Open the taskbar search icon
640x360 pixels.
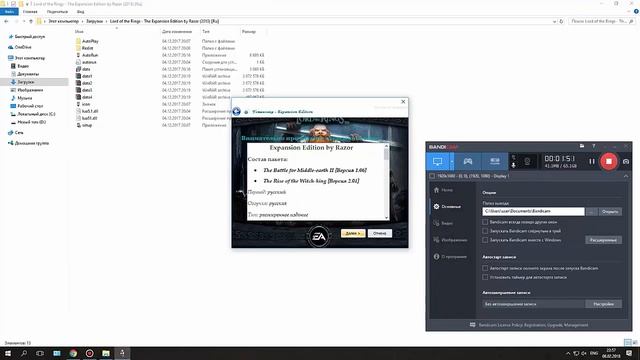pyautogui.click(x=24, y=353)
